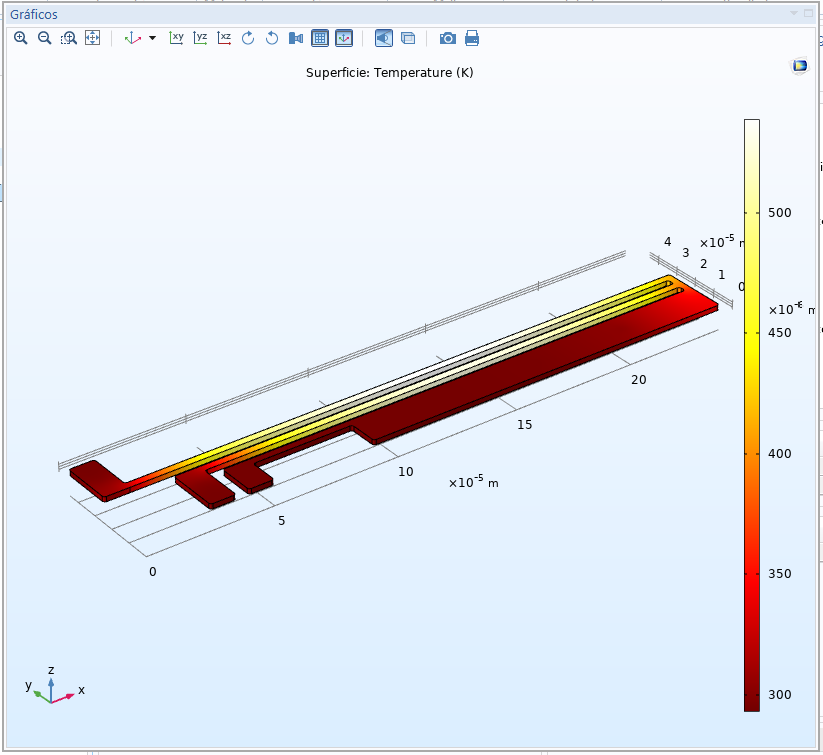Rotate the view clockwise
The height and width of the screenshot is (755, 823).
tap(247, 38)
